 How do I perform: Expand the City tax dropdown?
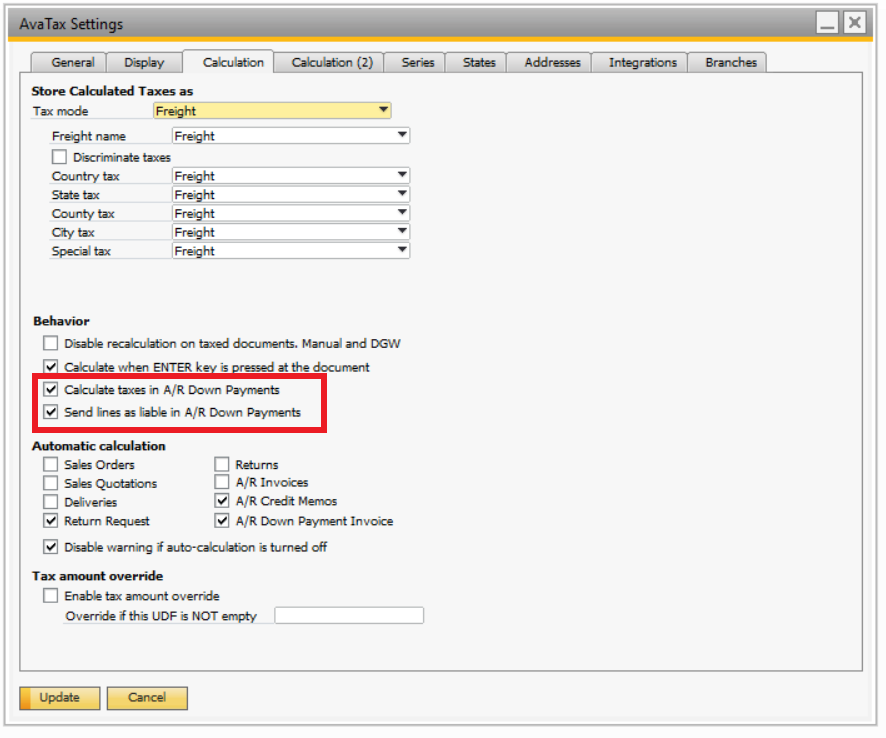[x=290, y=232]
